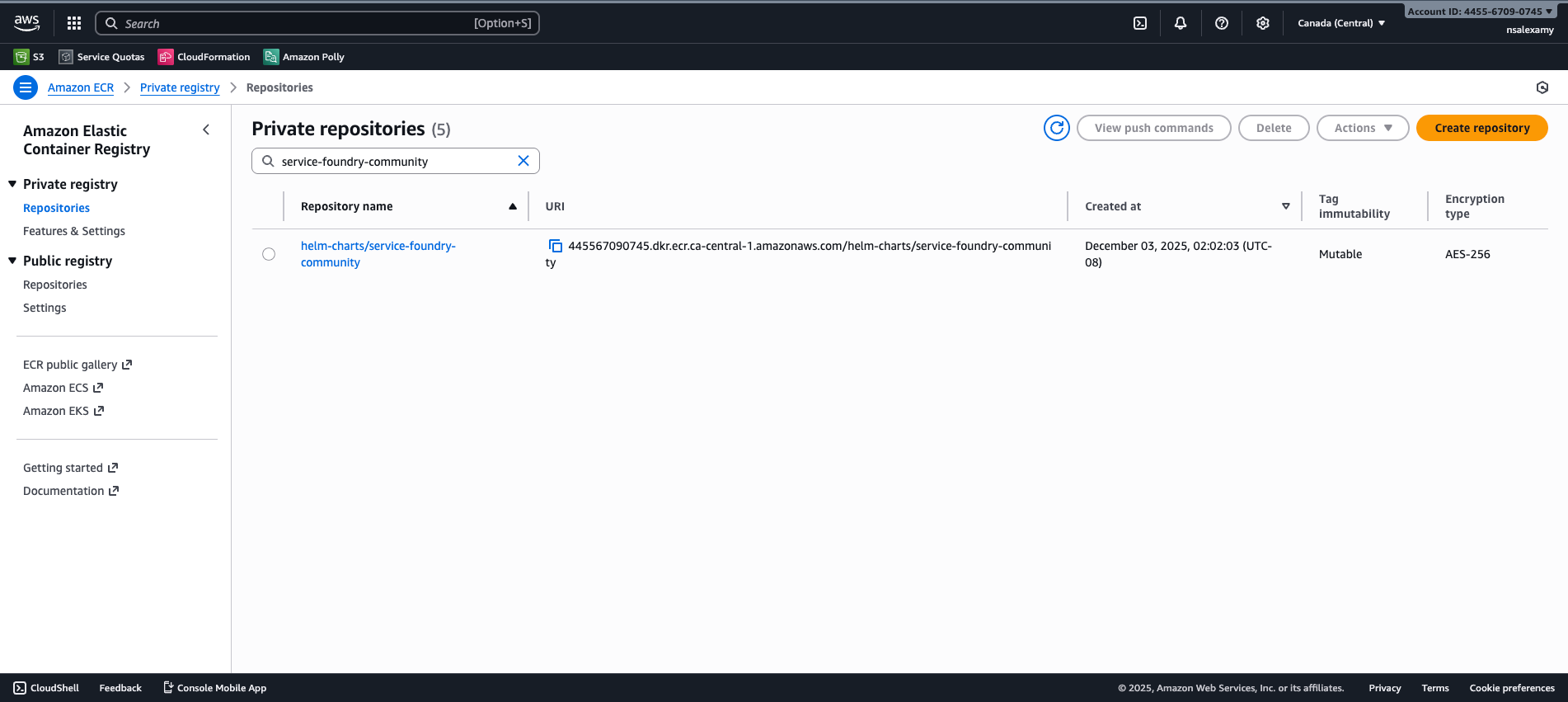Open Console Mobile App link
The width and height of the screenshot is (1568, 702).
coord(214,688)
